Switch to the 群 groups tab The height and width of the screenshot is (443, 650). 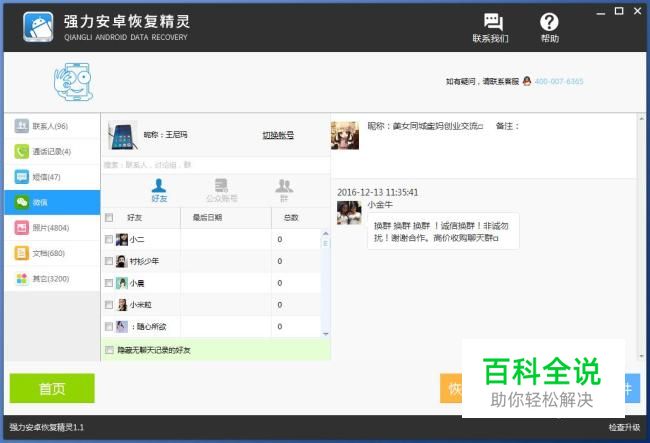[x=284, y=190]
